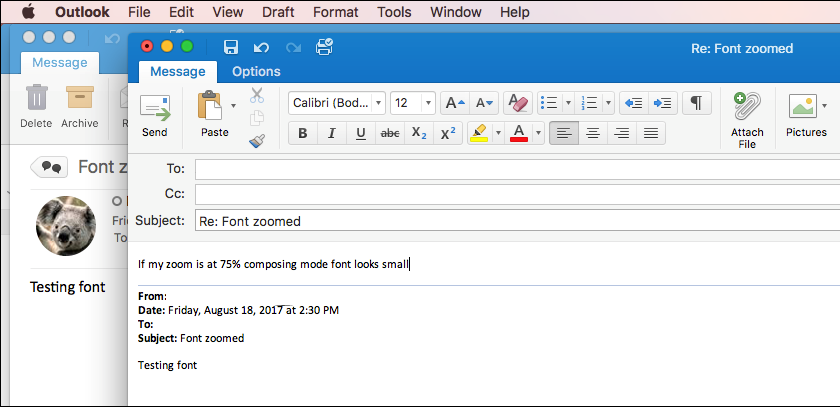Open the Format menu

(x=336, y=12)
